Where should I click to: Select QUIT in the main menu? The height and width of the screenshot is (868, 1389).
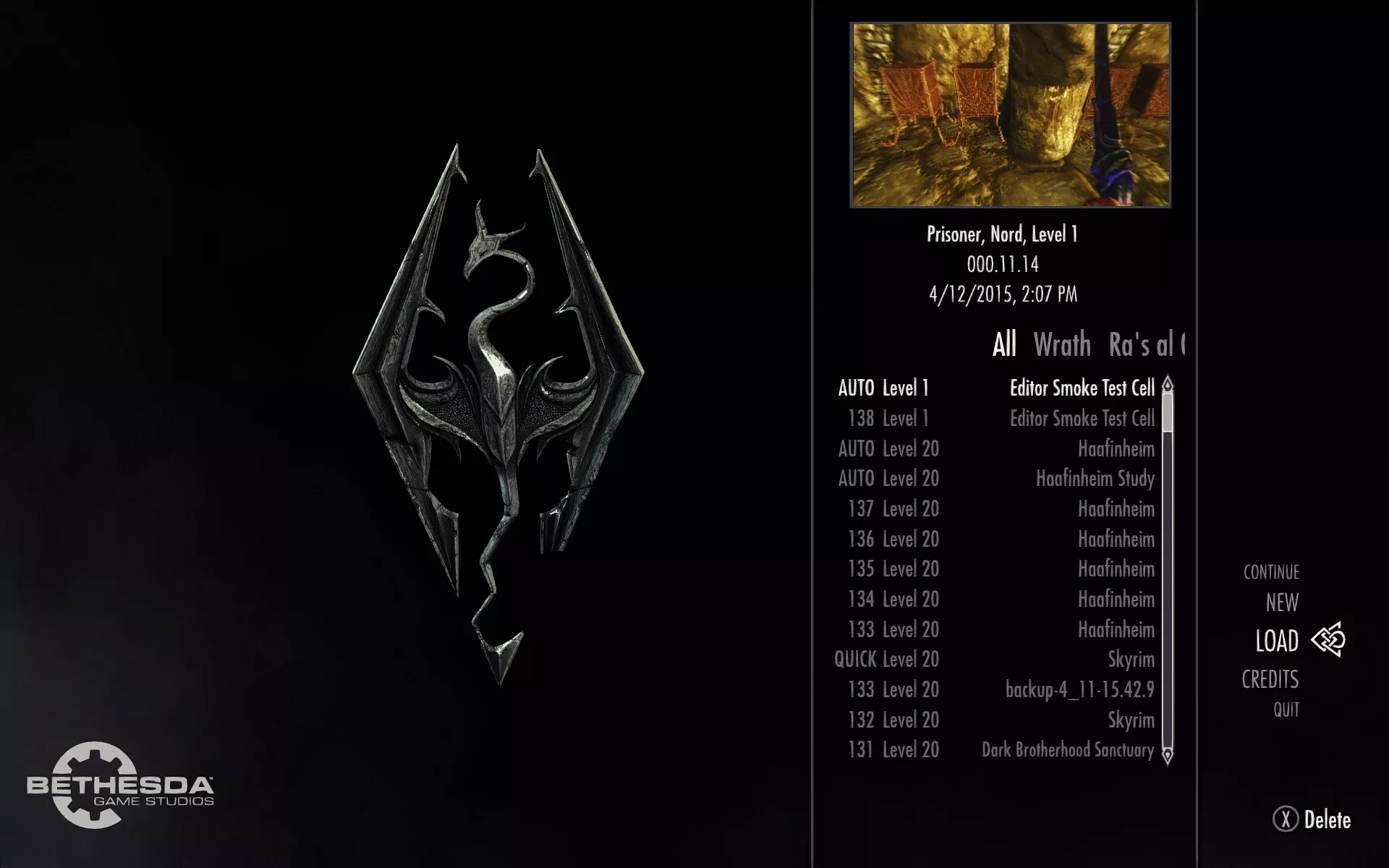1286,710
